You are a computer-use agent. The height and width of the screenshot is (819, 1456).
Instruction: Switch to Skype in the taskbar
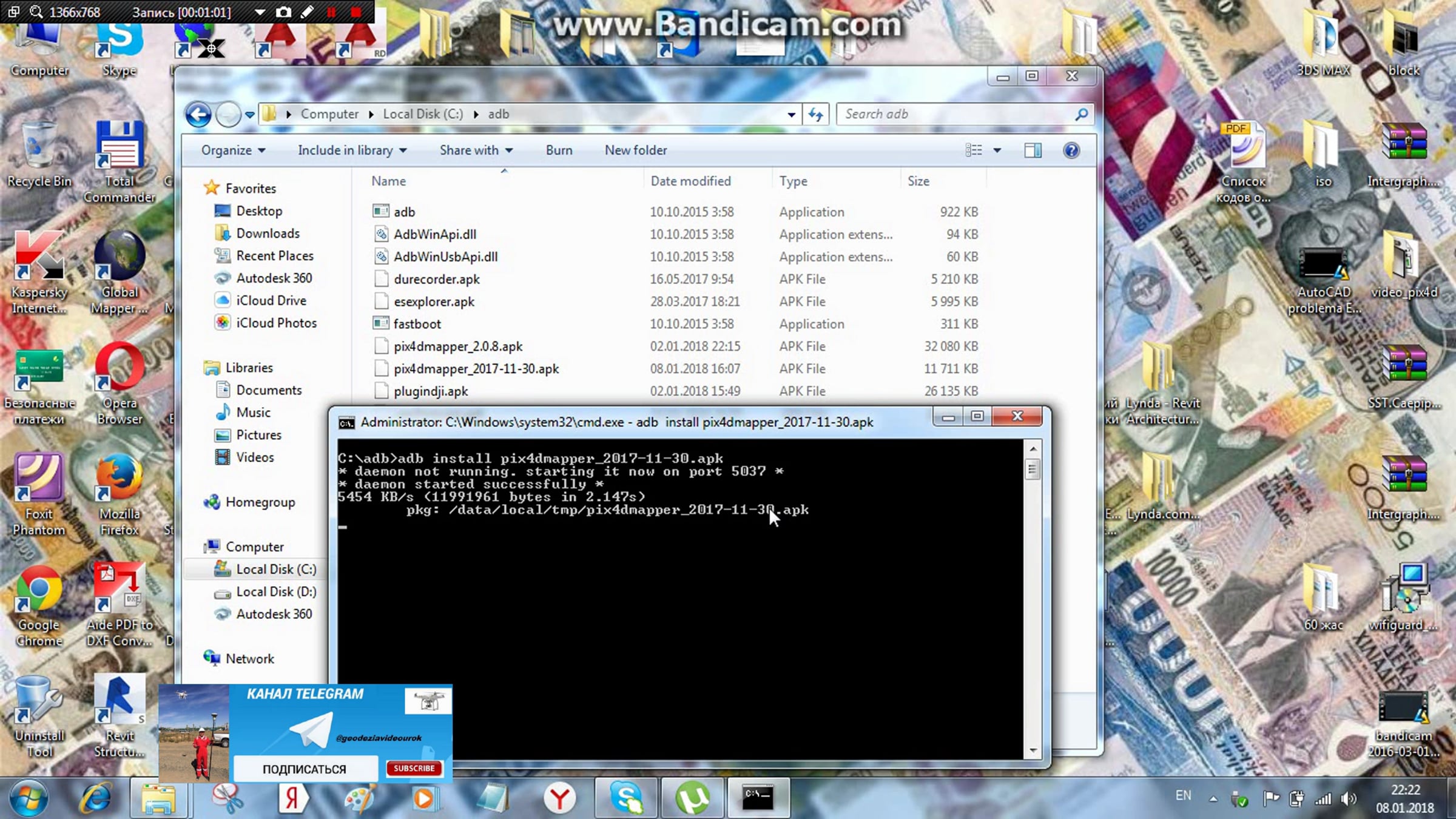(x=626, y=798)
